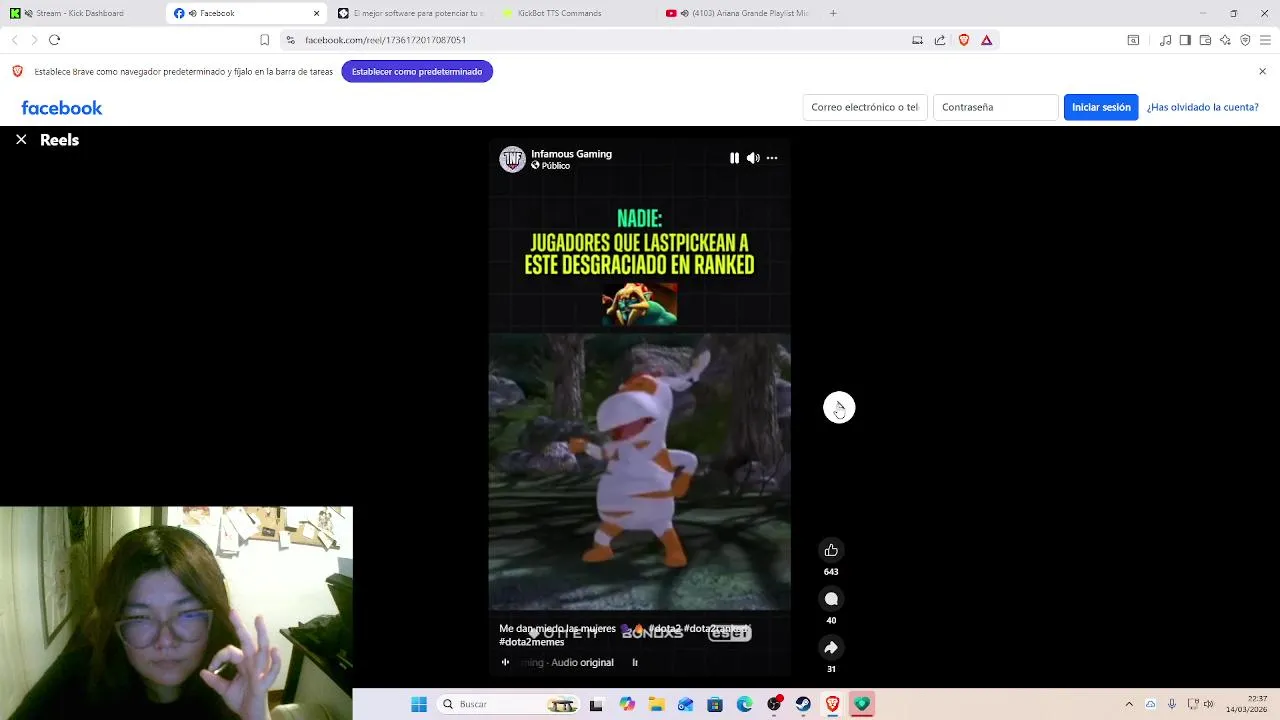Open File Explorer from the taskbar

[x=656, y=704]
